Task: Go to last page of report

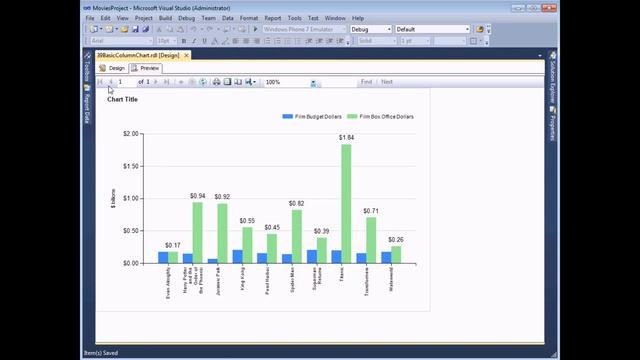Action: pos(167,82)
